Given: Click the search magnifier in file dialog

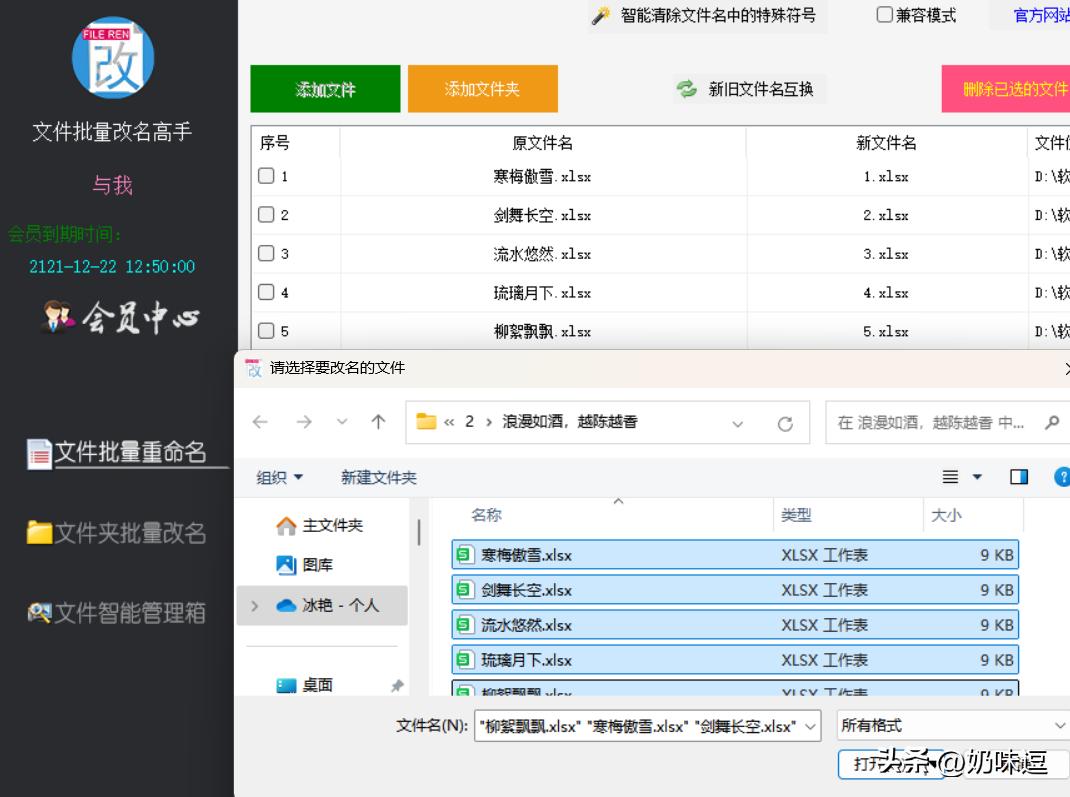Looking at the screenshot, I should tap(1051, 422).
